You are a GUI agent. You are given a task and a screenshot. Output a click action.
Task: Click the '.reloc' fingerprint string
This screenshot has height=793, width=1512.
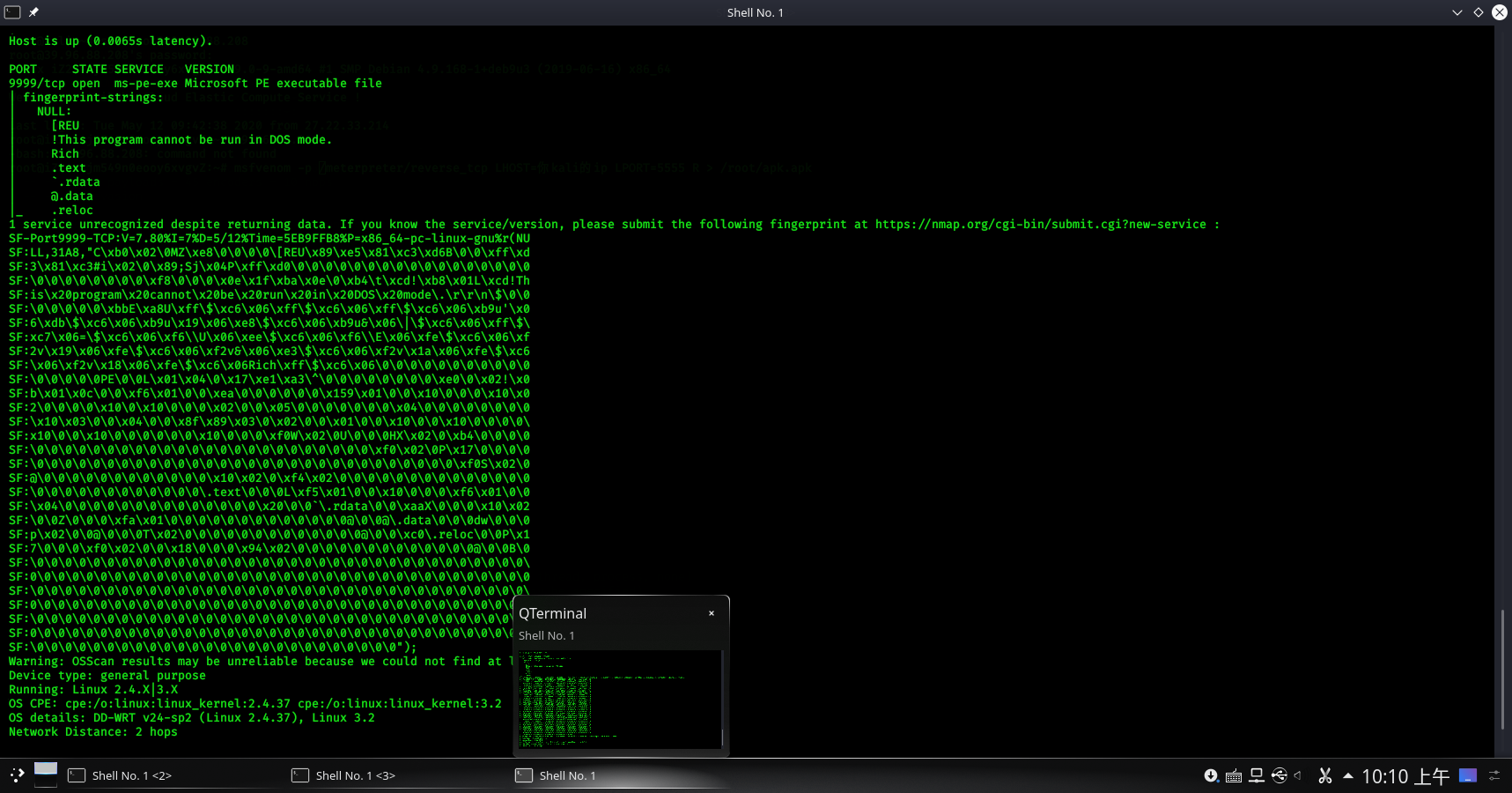pyautogui.click(x=72, y=211)
